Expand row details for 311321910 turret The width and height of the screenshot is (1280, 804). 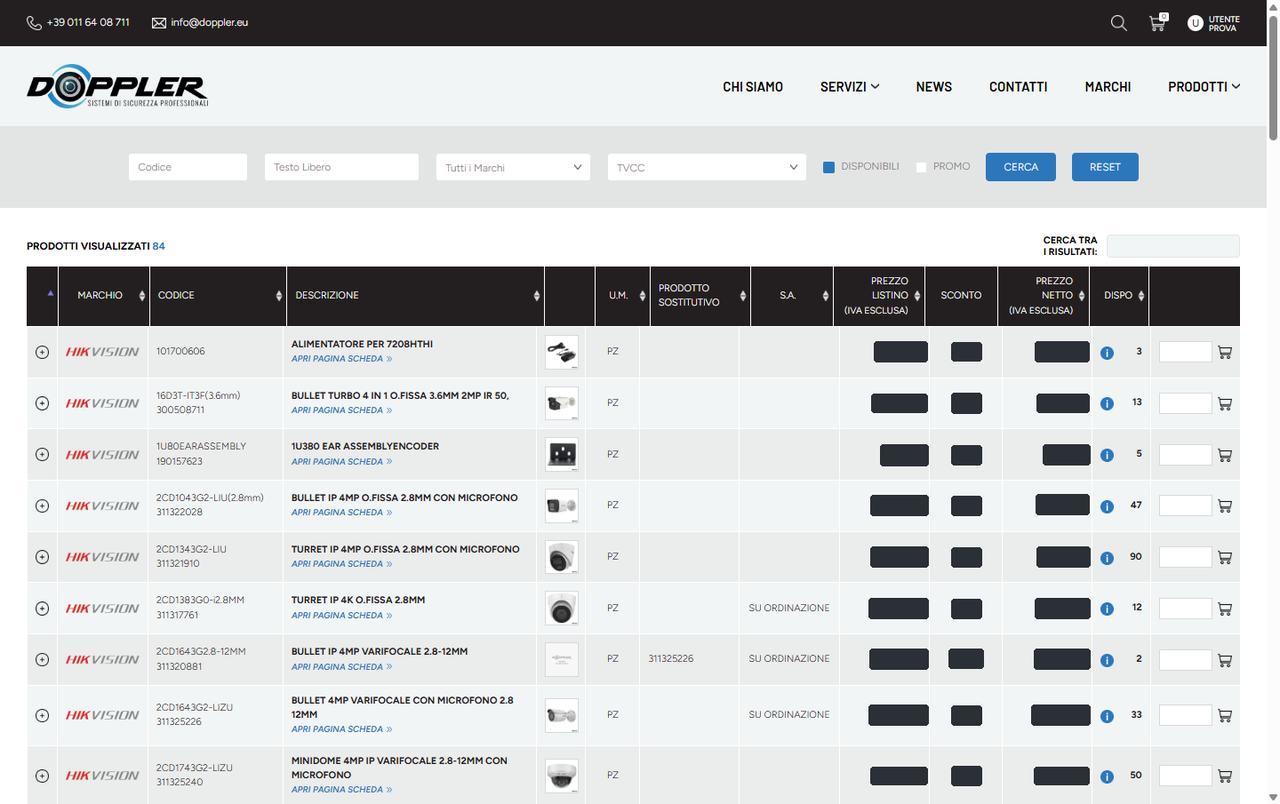click(x=42, y=557)
